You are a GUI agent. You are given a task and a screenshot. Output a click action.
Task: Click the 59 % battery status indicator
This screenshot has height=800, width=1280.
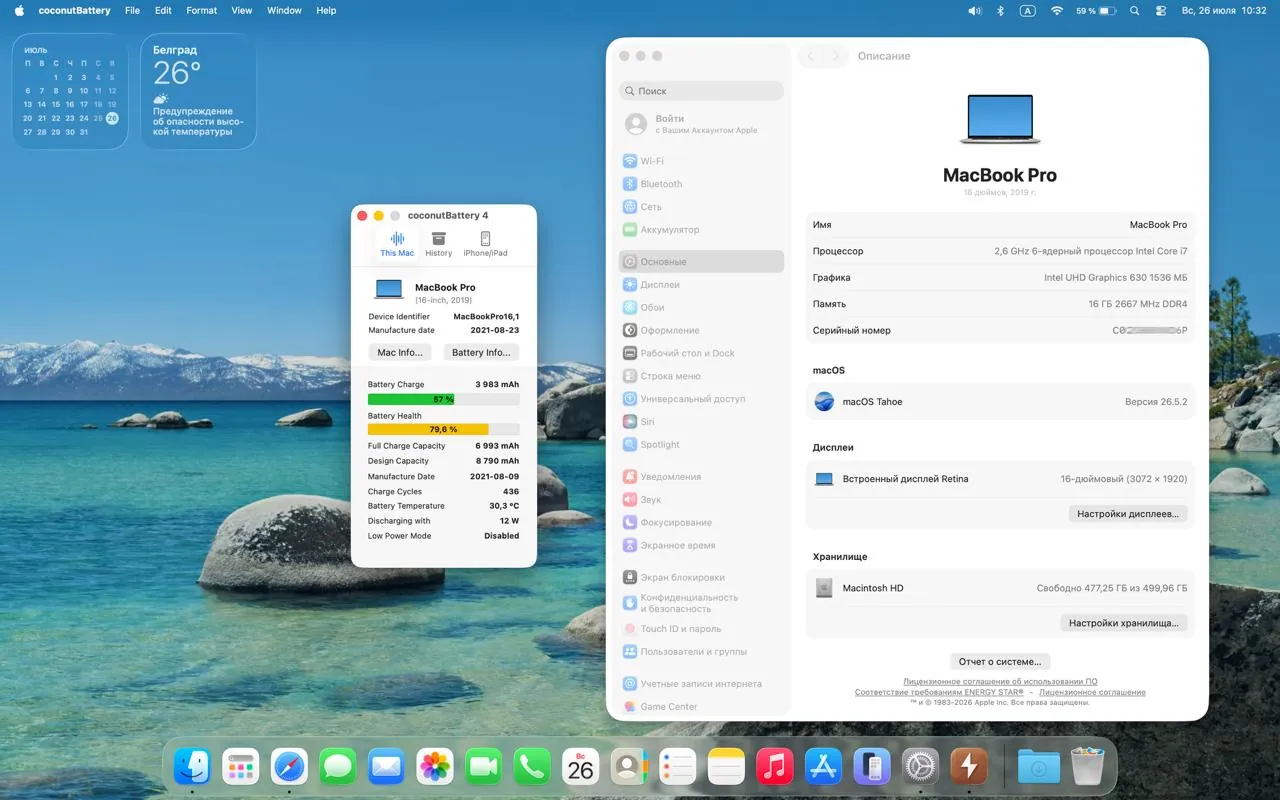coord(1096,10)
